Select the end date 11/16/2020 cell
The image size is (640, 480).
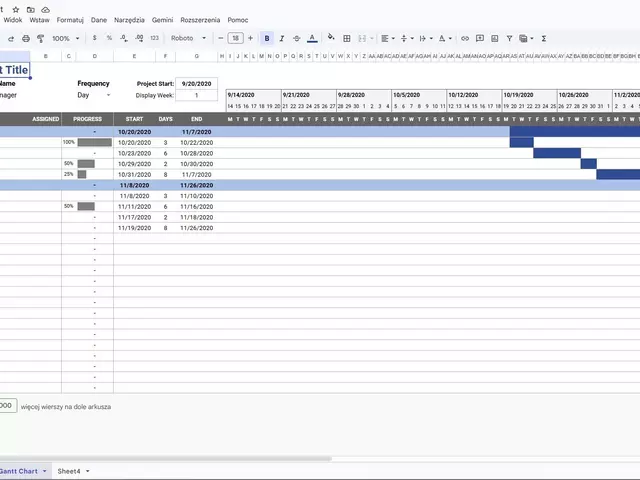click(x=197, y=207)
